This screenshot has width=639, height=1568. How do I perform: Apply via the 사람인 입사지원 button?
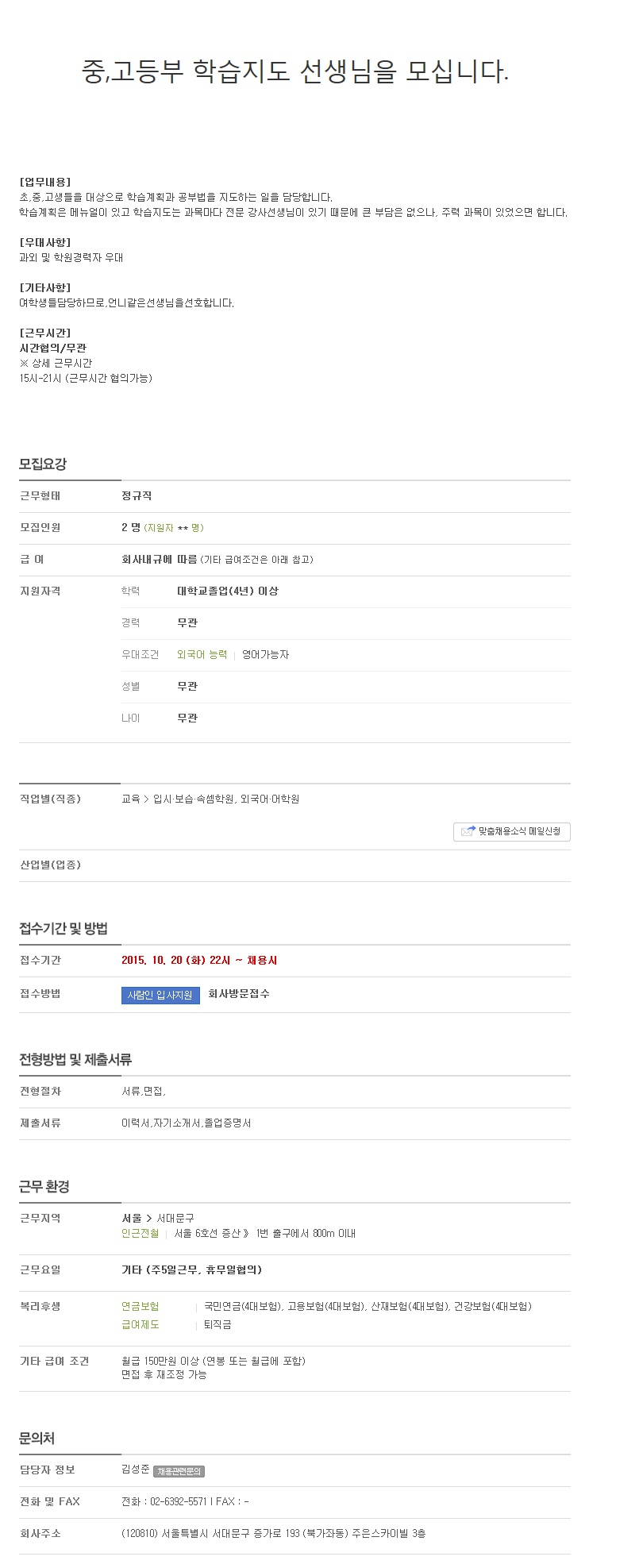tap(160, 995)
